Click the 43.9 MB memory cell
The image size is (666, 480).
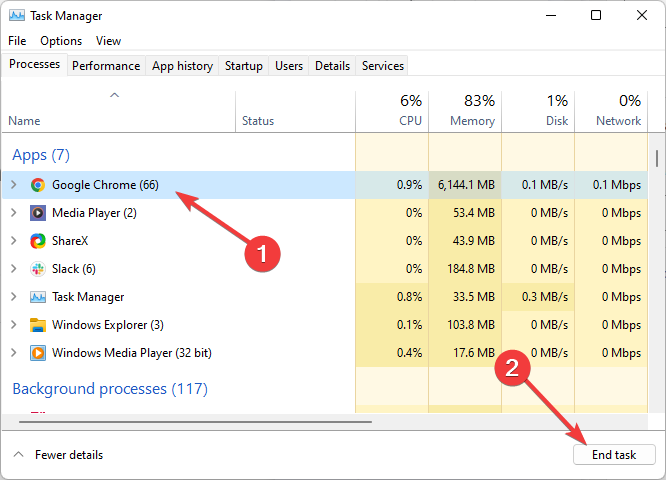465,241
